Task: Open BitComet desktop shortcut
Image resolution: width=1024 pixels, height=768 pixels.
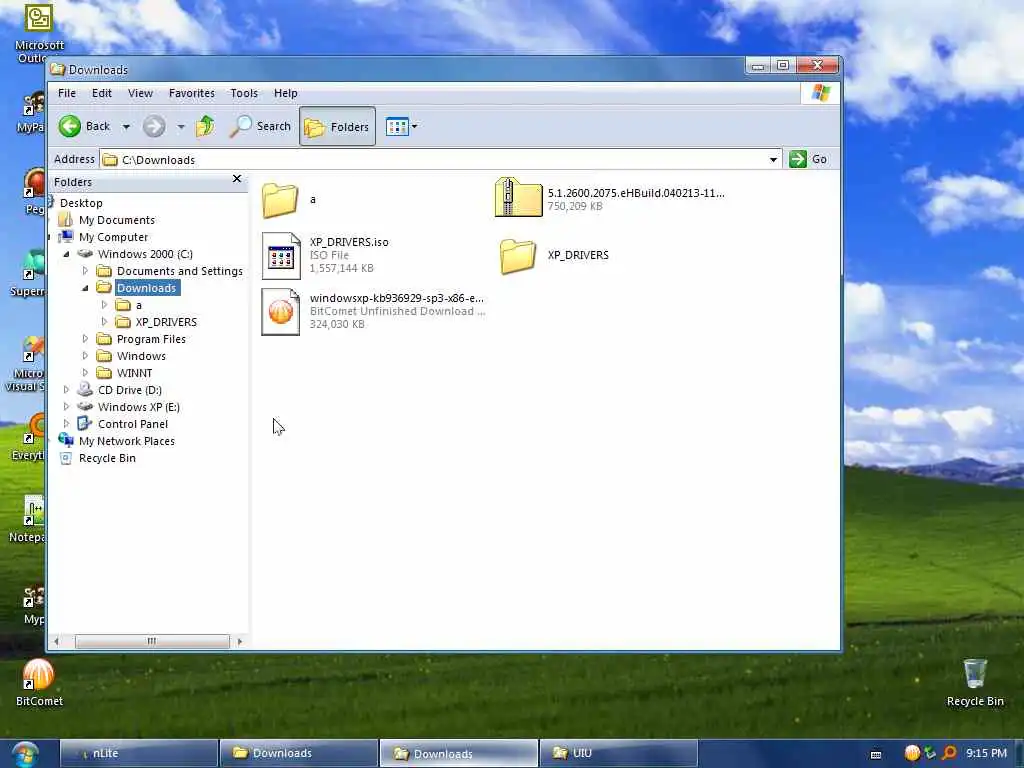Action: pyautogui.click(x=39, y=682)
